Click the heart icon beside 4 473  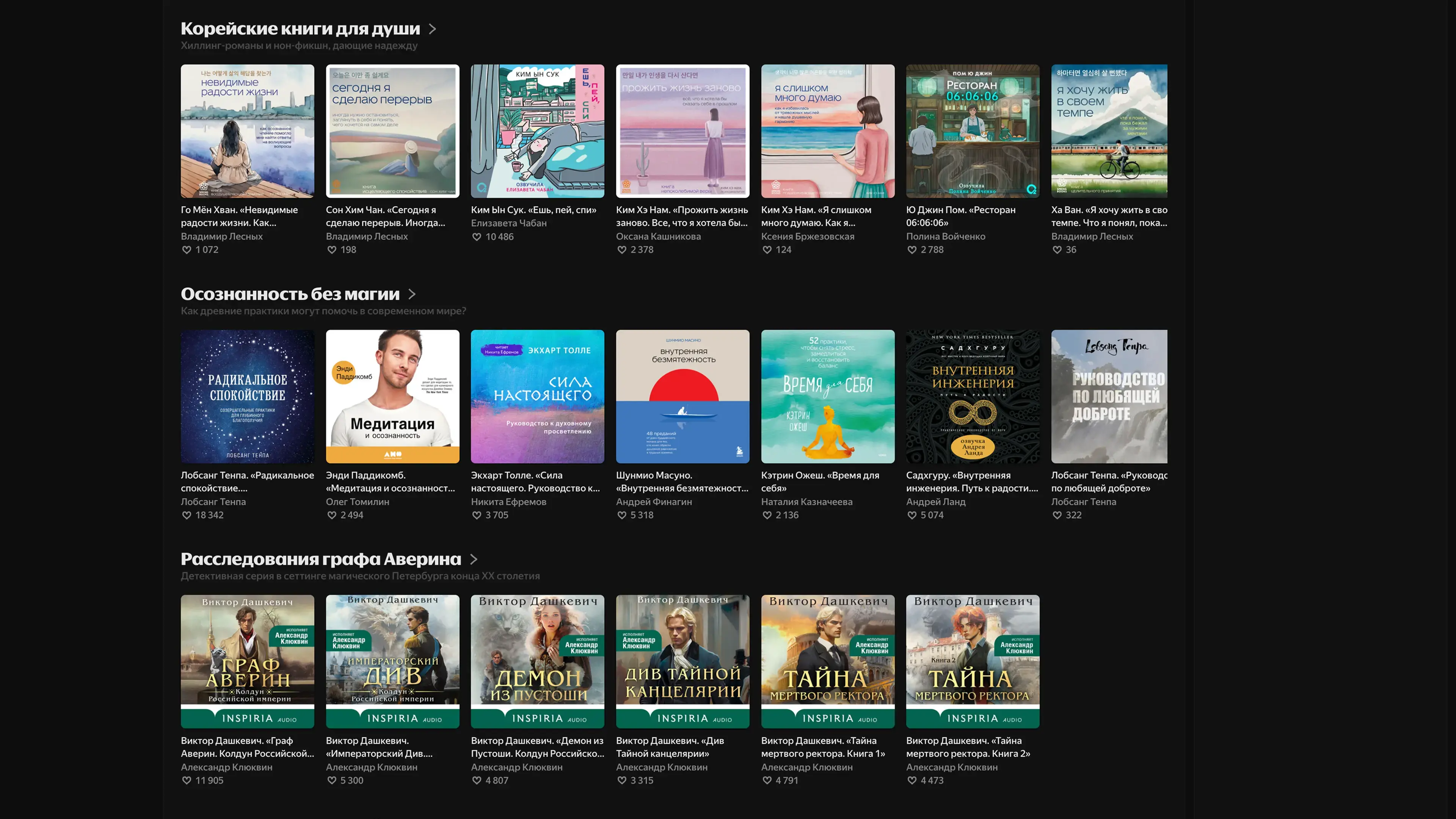(x=912, y=780)
